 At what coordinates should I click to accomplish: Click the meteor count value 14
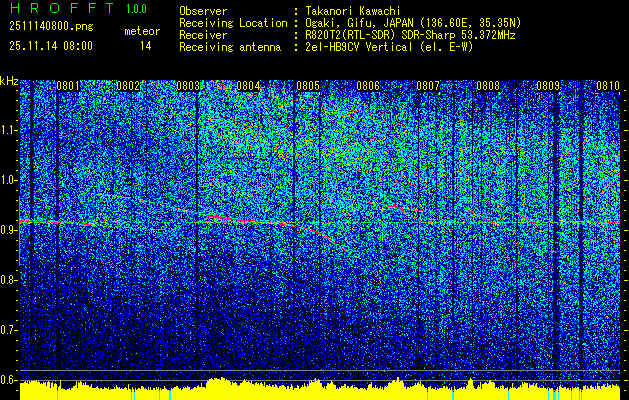[146, 45]
